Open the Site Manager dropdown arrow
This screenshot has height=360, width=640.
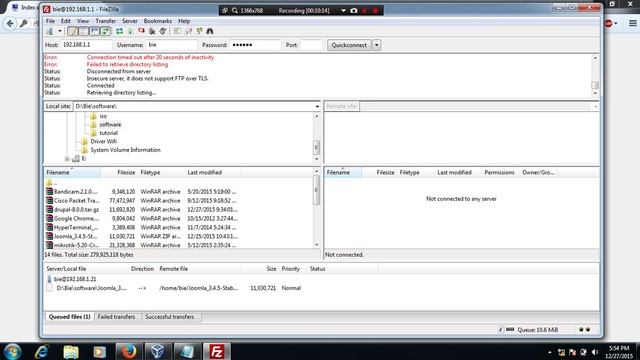(60, 31)
